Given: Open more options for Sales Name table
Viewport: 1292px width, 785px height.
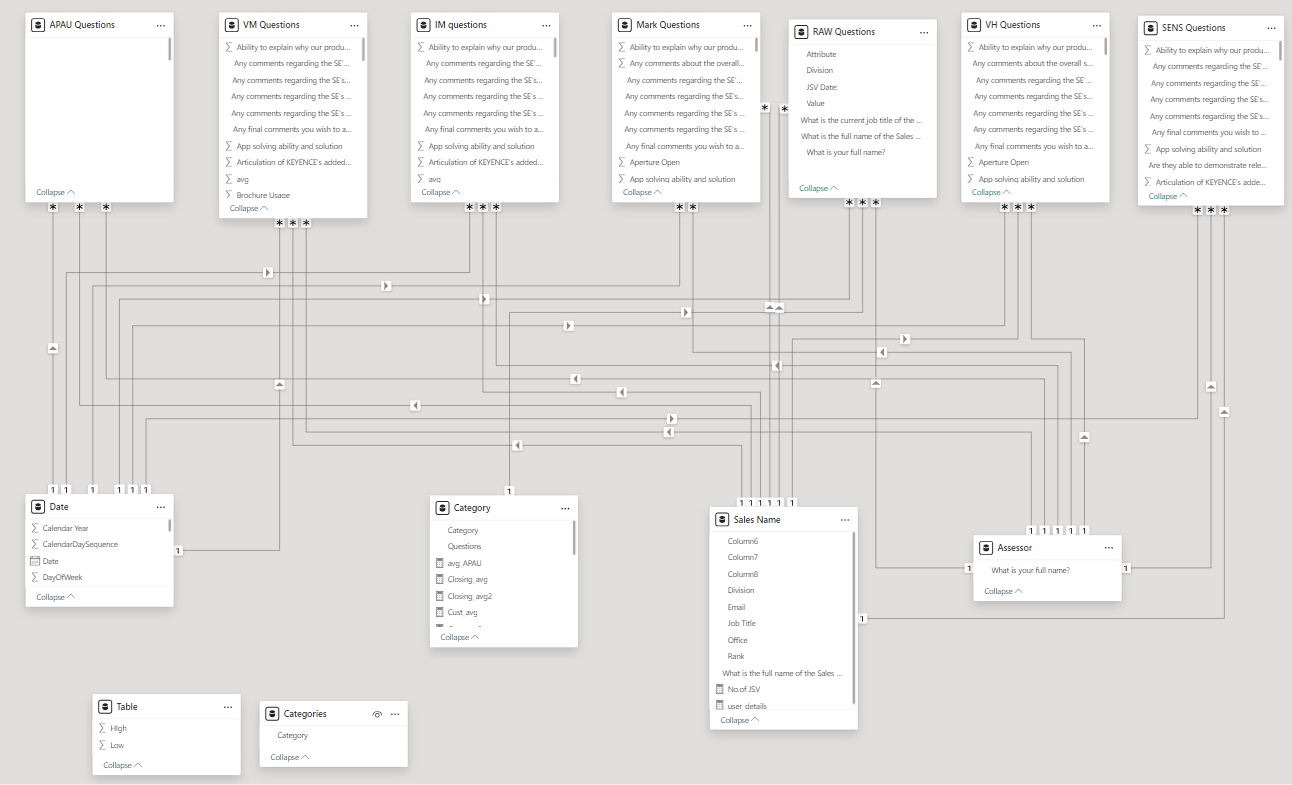Looking at the screenshot, I should [x=845, y=520].
